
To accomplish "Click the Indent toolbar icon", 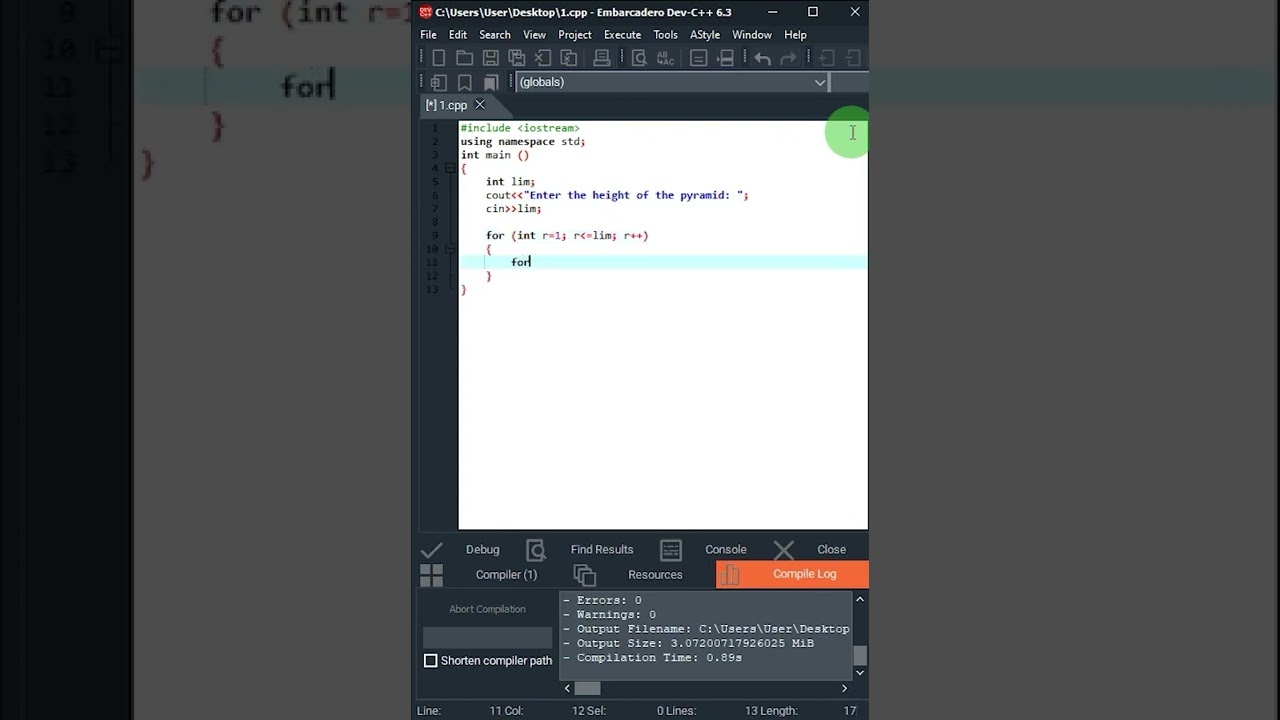I will point(827,58).
